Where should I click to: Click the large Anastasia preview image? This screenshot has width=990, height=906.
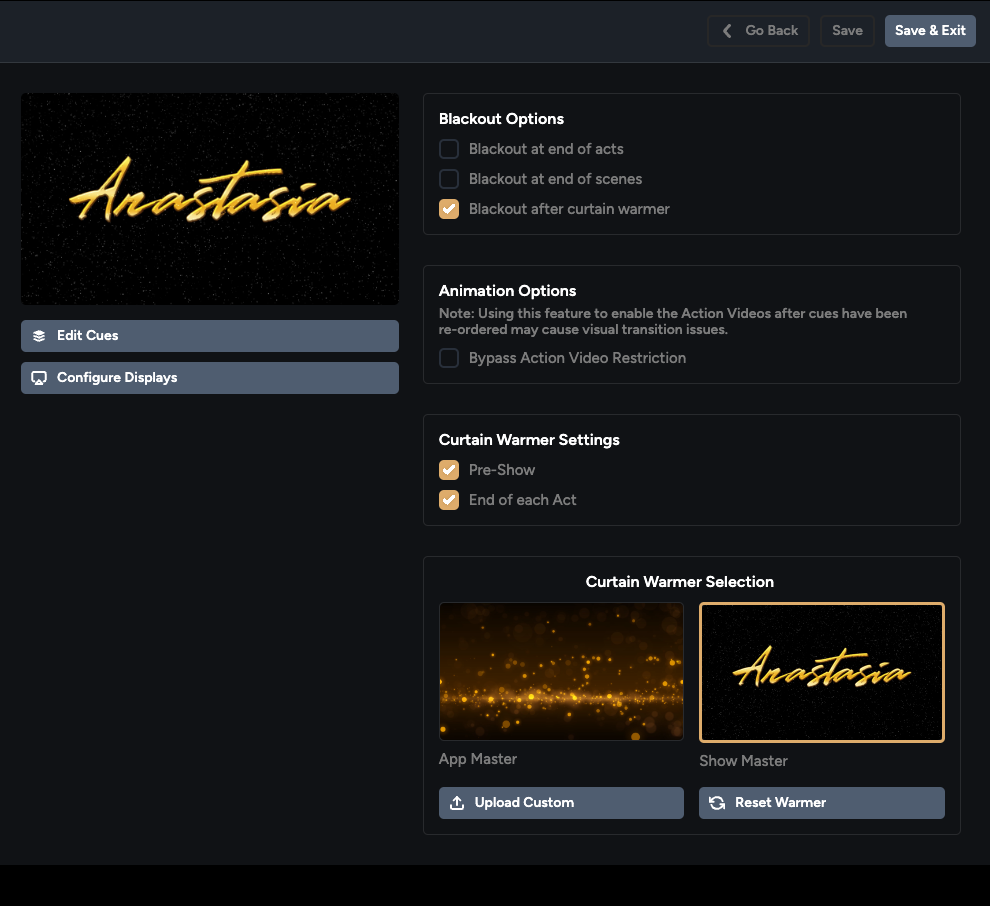pos(210,199)
